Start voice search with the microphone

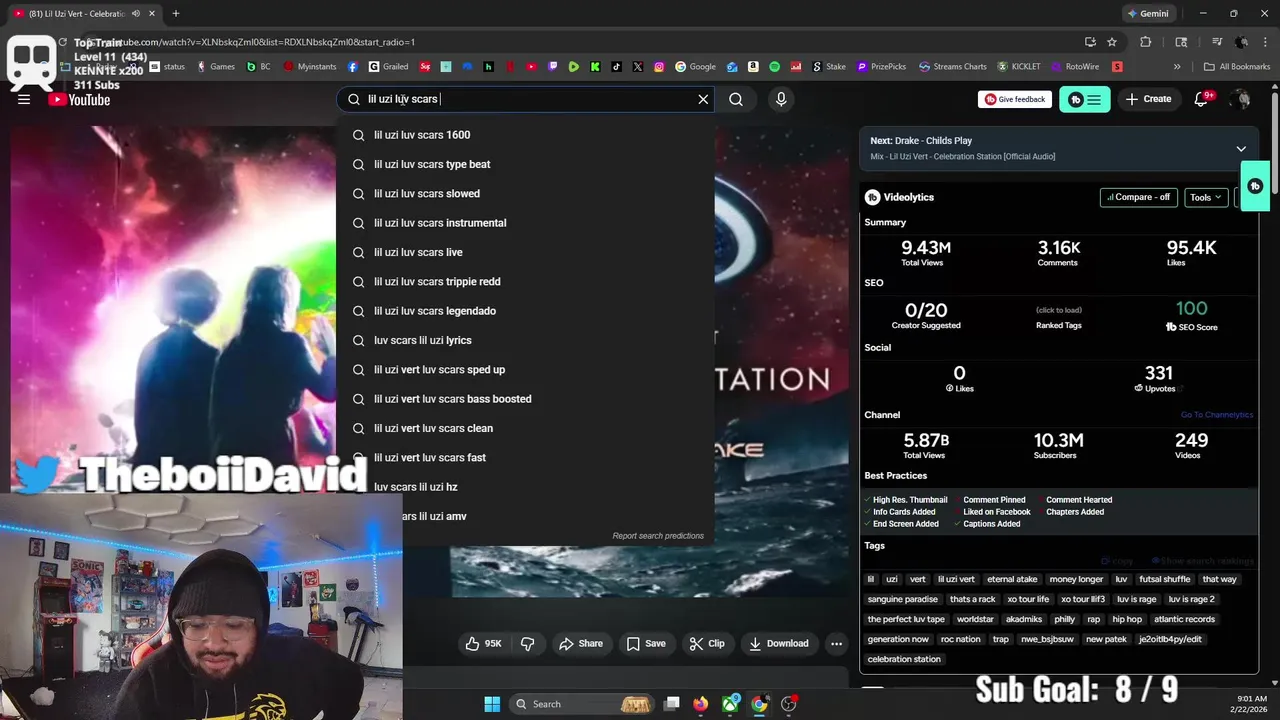[781, 99]
